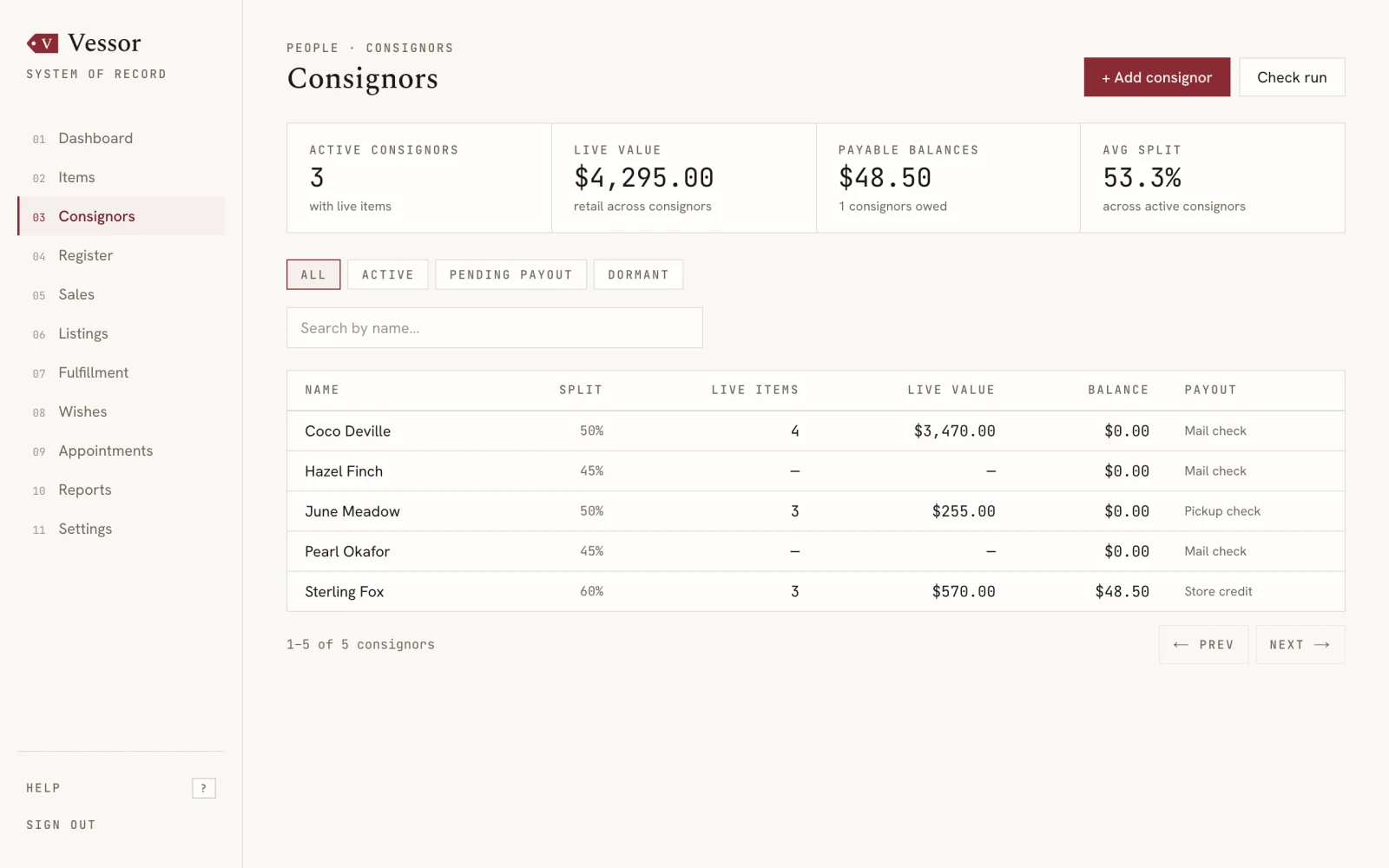1389x868 pixels.
Task: Open the help question mark icon
Action: coord(203,788)
